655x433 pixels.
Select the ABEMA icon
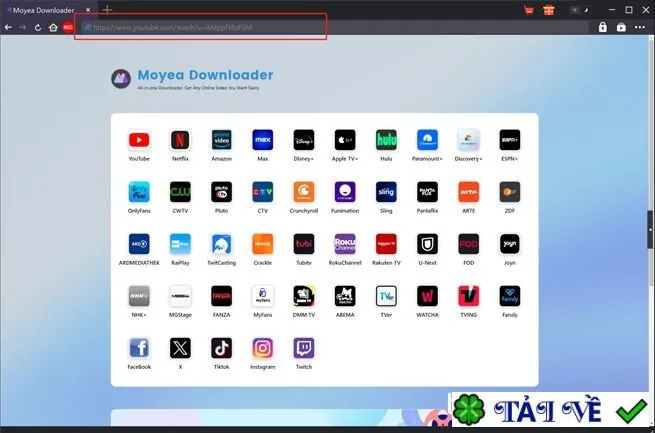coord(345,296)
